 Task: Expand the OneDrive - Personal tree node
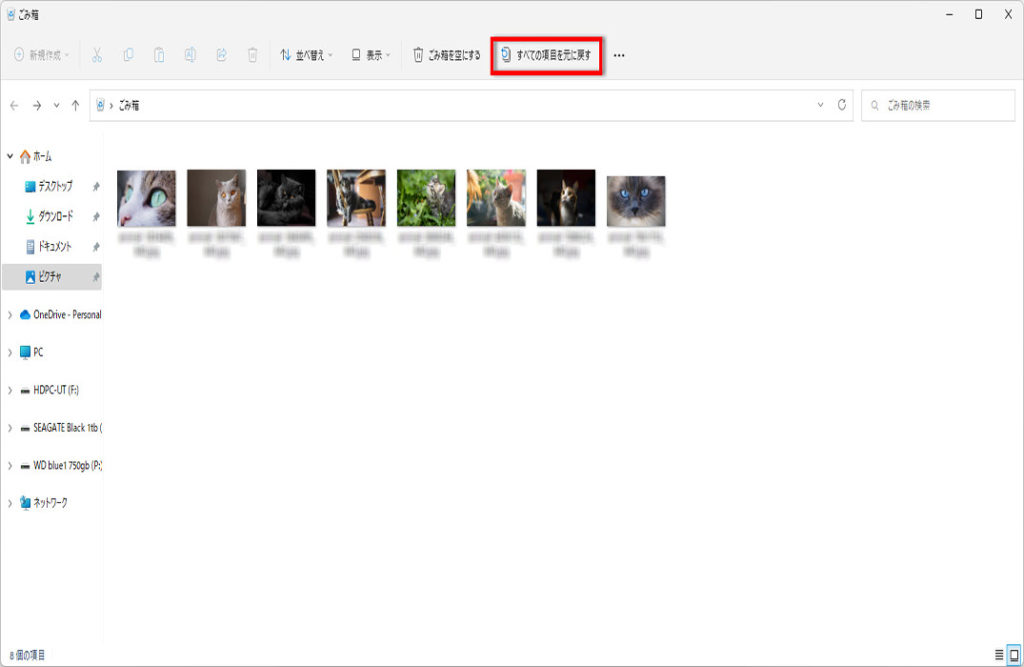(10, 314)
